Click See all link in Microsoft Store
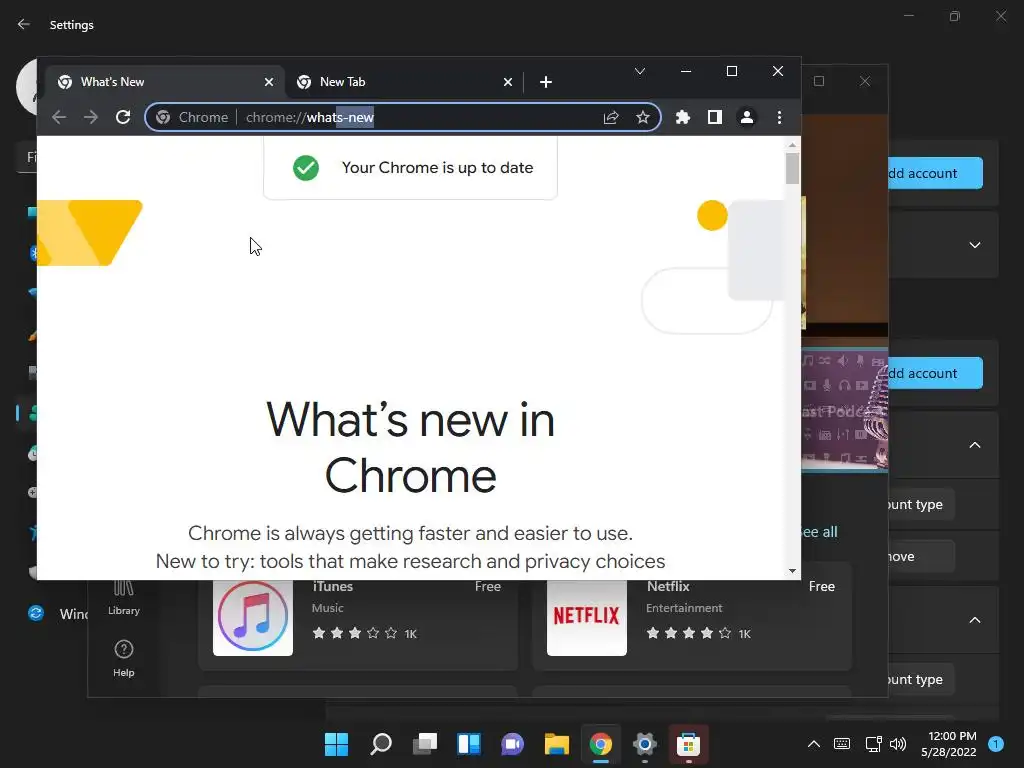1024x768 pixels. (x=820, y=532)
